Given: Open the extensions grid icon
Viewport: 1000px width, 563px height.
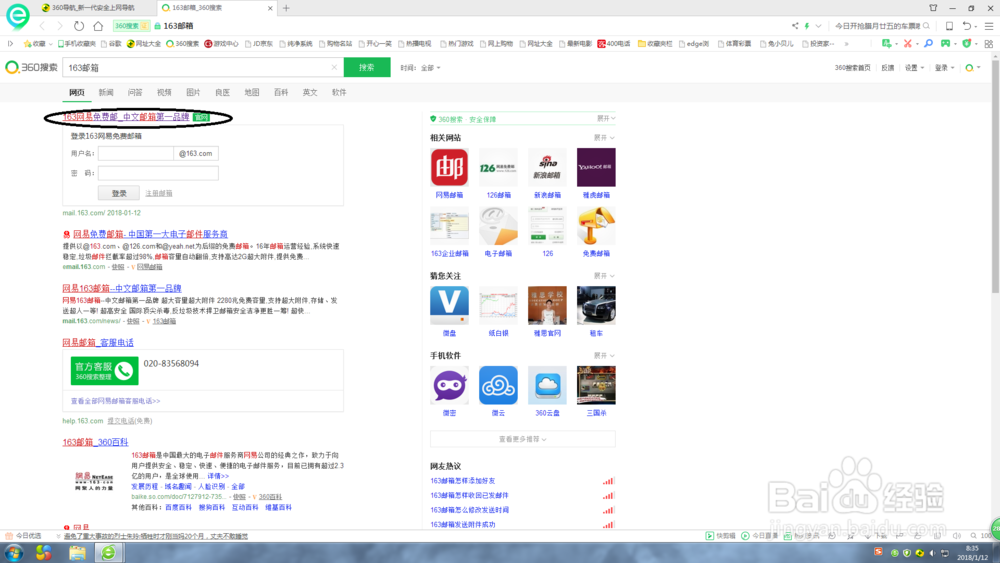Looking at the screenshot, I should 989,43.
